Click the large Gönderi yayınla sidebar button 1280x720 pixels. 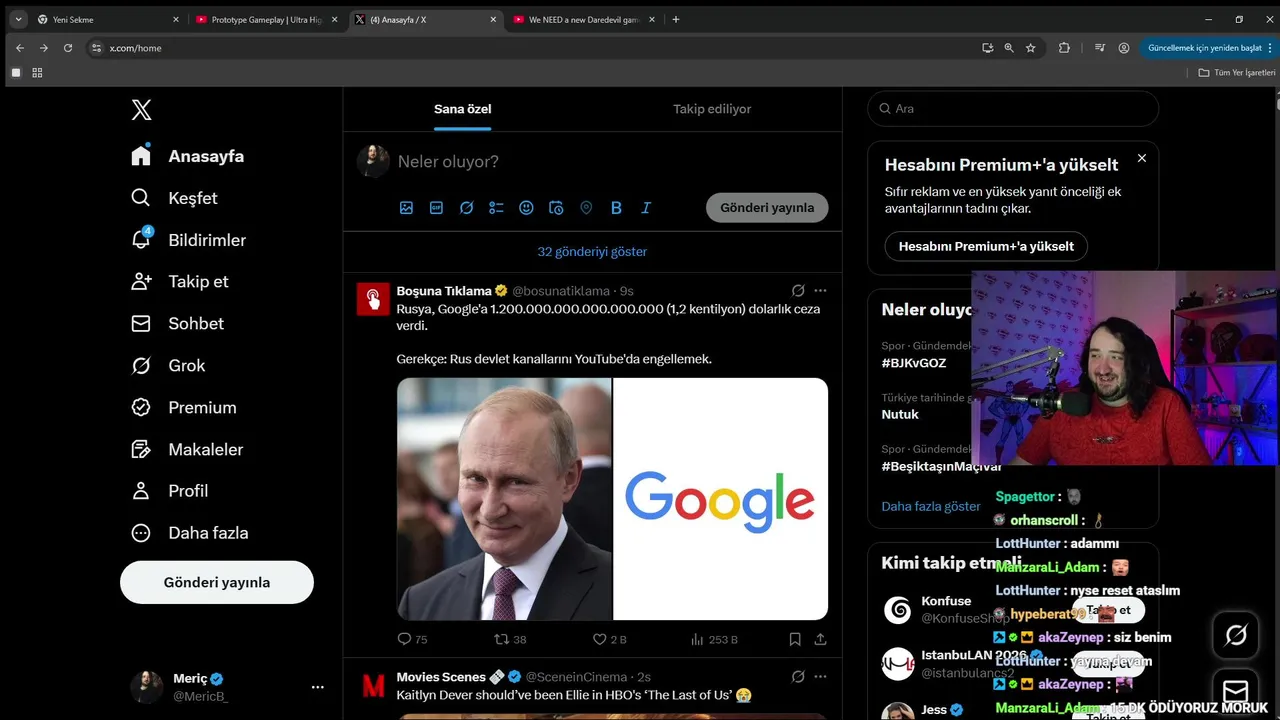(x=217, y=582)
